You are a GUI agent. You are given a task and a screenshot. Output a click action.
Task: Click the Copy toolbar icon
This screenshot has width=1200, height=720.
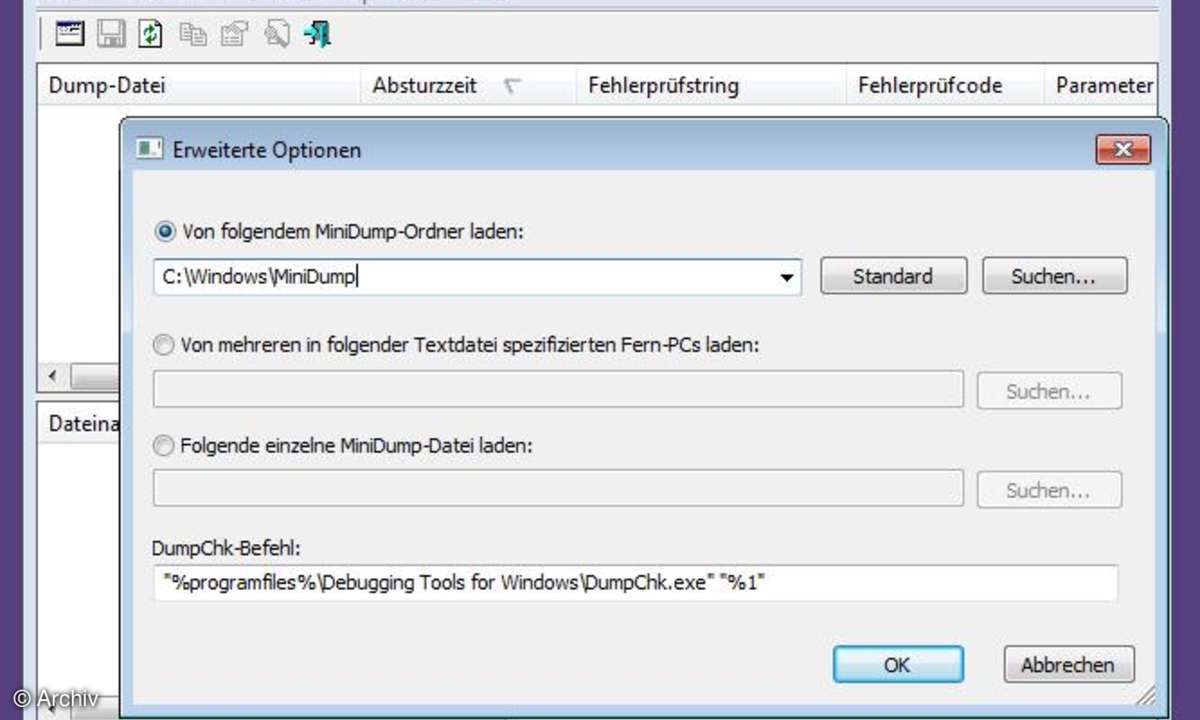click(x=192, y=34)
